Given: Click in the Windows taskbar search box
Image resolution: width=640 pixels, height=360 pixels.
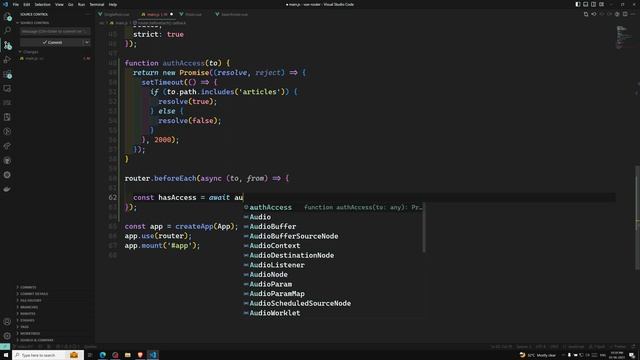Looking at the screenshot, I should 48,355.
